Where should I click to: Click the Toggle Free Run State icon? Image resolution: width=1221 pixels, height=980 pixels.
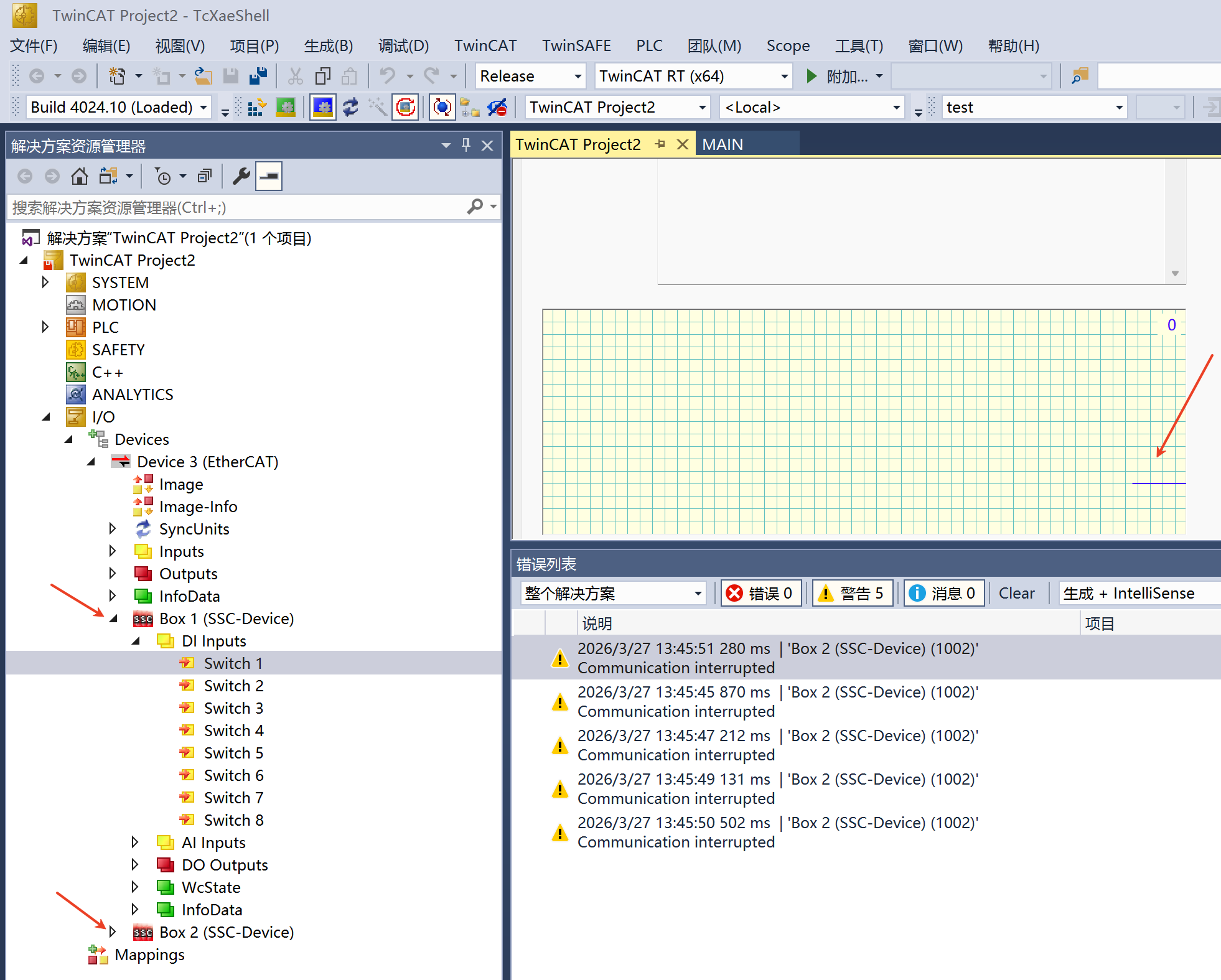pyautogui.click(x=405, y=107)
